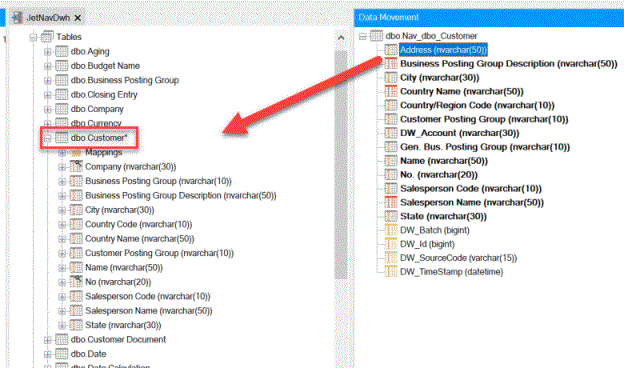Click the tables tree vertical scrollbar thumb
The image size is (624, 368).
(x=341, y=165)
